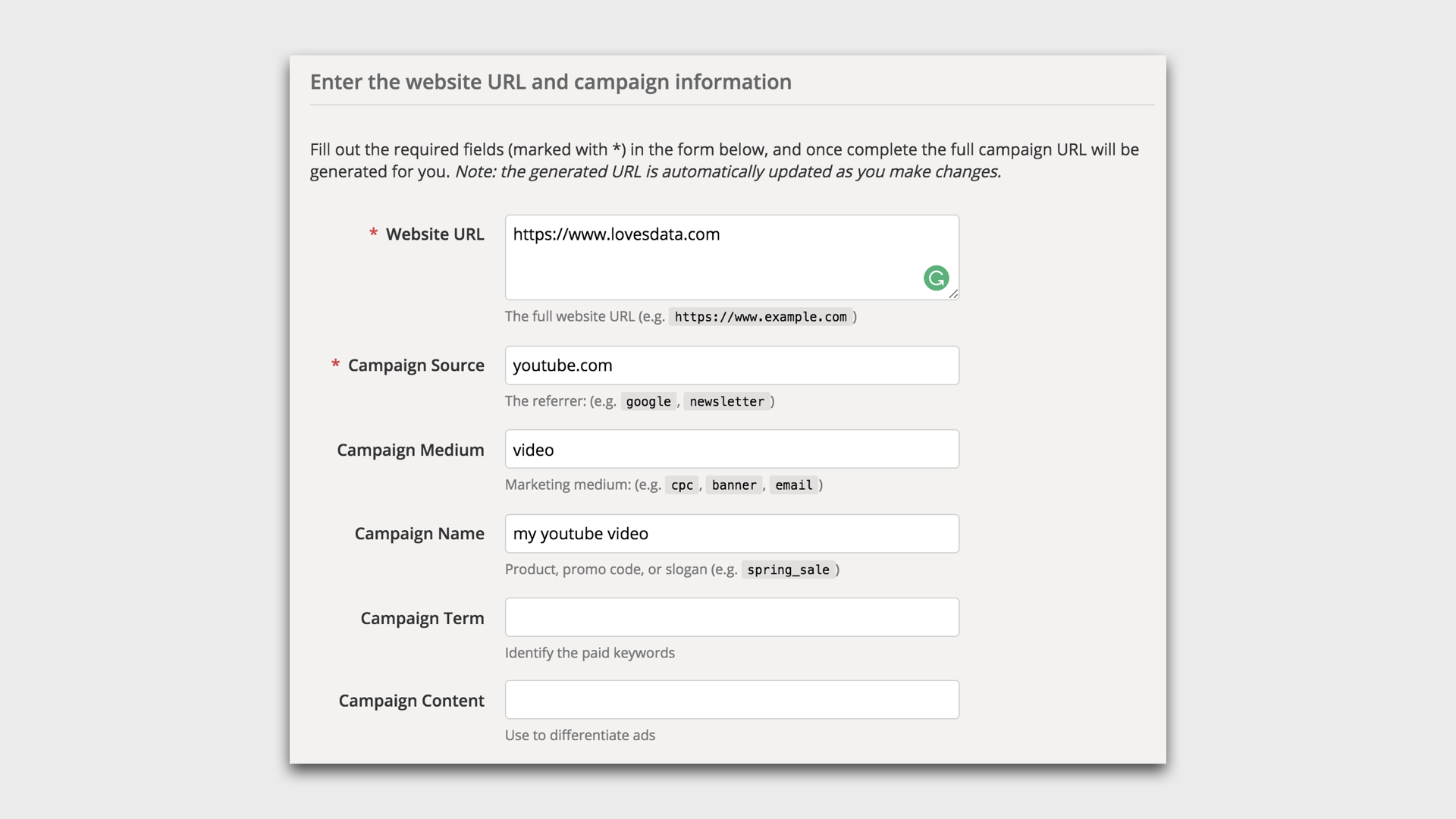Click the required asterisk beside Website URL
This screenshot has width=1456, height=819.
(373, 234)
